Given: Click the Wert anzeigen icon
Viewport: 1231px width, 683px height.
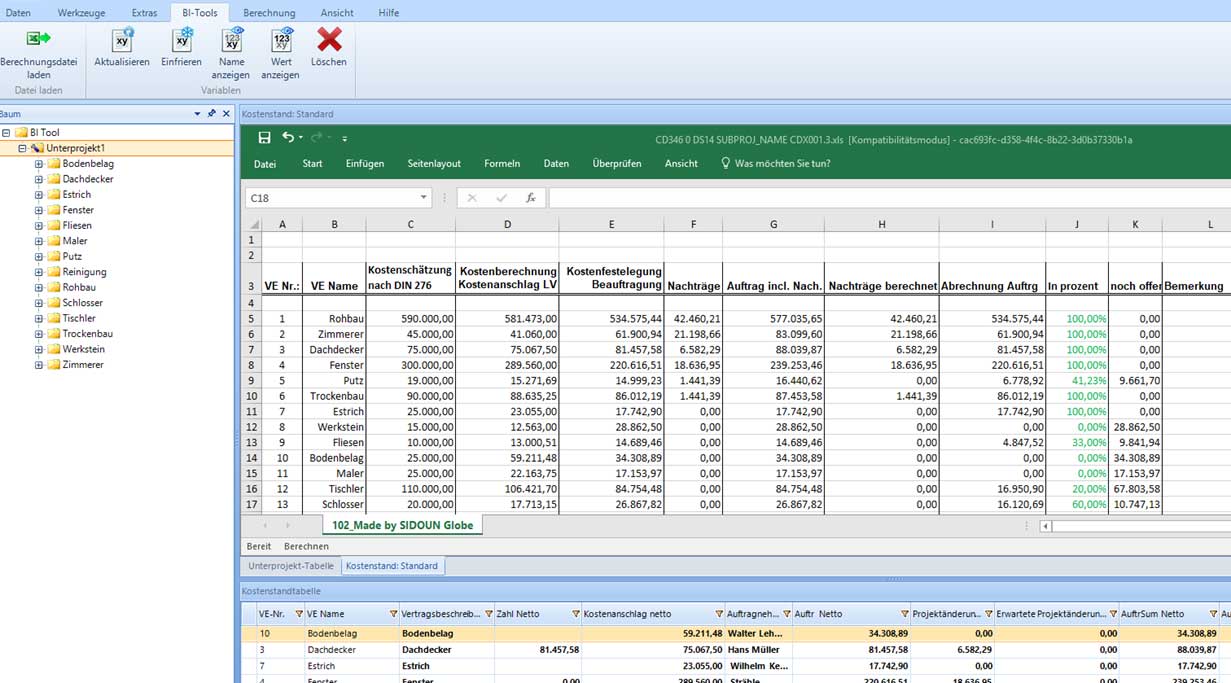Looking at the screenshot, I should tap(281, 40).
